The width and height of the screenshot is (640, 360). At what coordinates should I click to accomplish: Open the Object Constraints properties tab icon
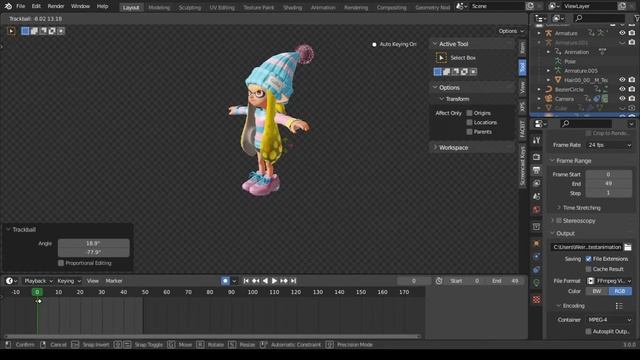tap(537, 269)
